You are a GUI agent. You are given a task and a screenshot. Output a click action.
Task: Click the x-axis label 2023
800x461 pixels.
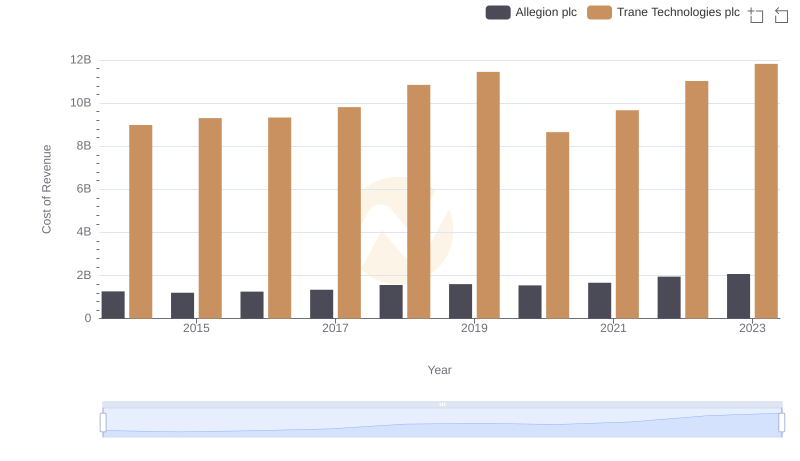(752, 328)
